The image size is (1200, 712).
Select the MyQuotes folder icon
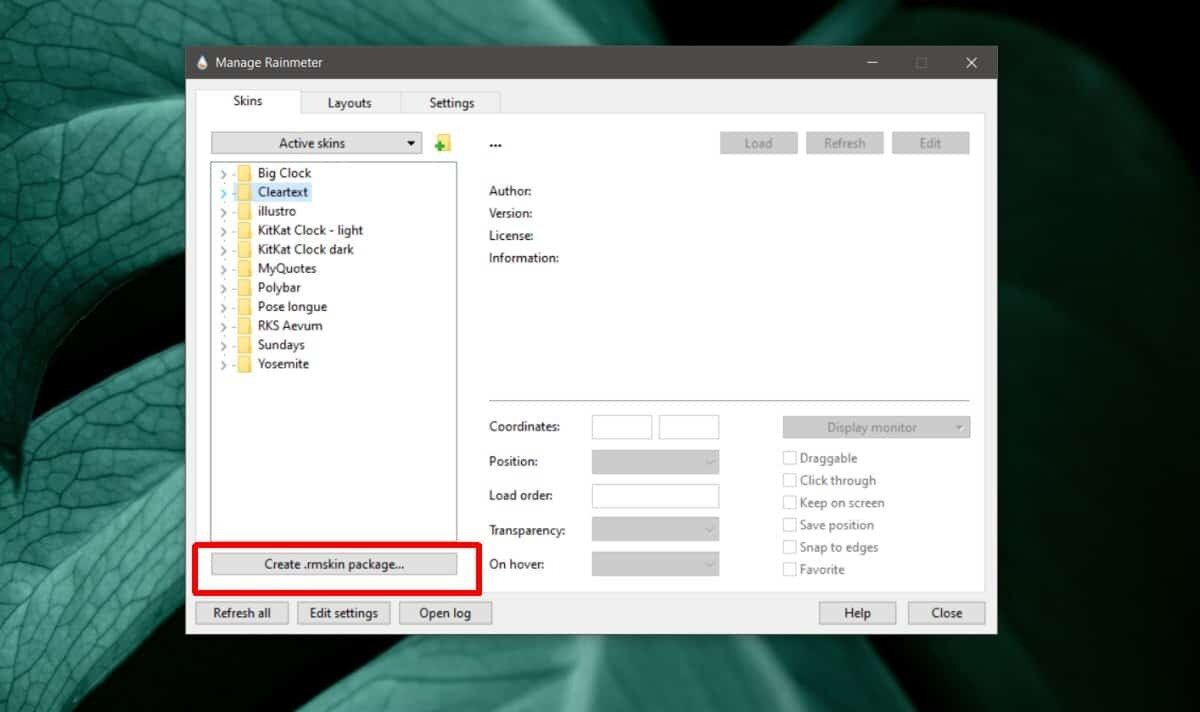[244, 269]
